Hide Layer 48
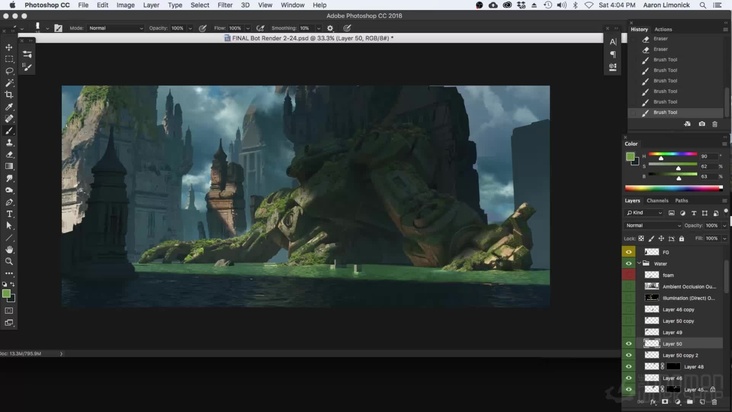Screen dimensions: 732x412 (629, 366)
